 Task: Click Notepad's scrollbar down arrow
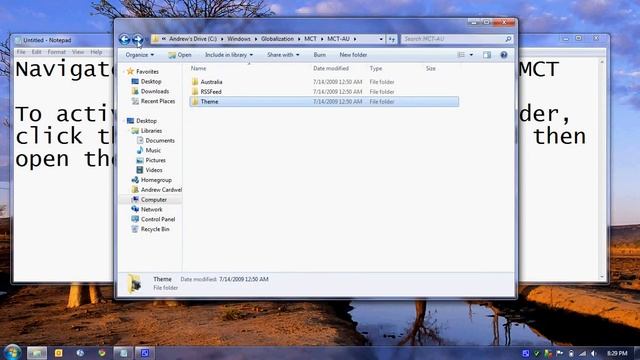click(602, 278)
